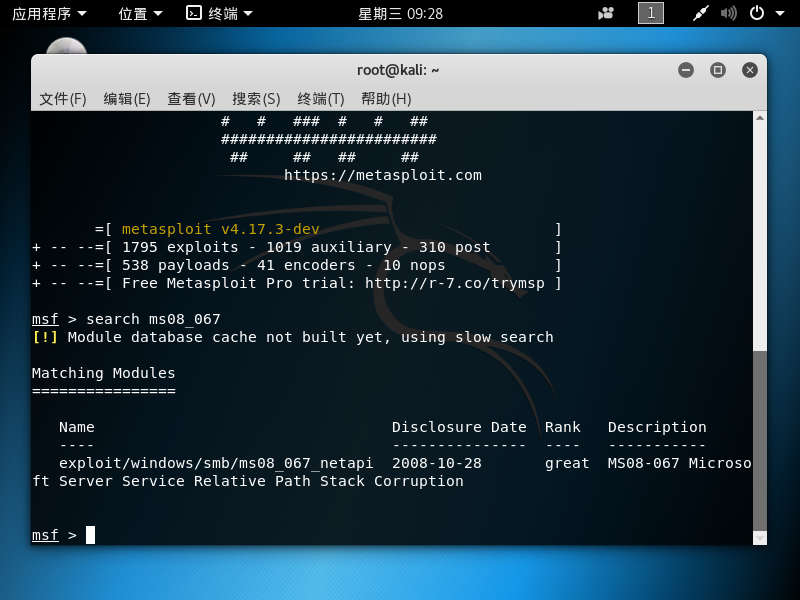This screenshot has width=800, height=600.
Task: Click the Description column header
Action: click(x=657, y=427)
